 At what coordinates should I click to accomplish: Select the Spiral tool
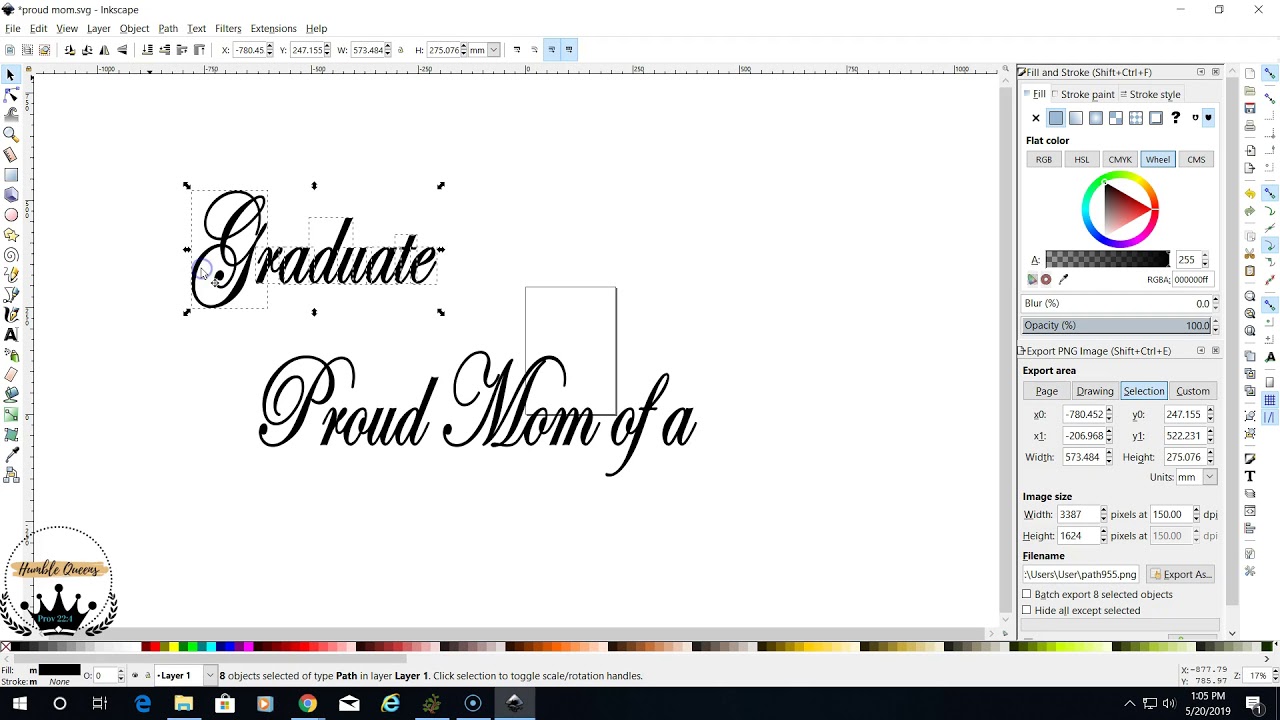(11, 255)
